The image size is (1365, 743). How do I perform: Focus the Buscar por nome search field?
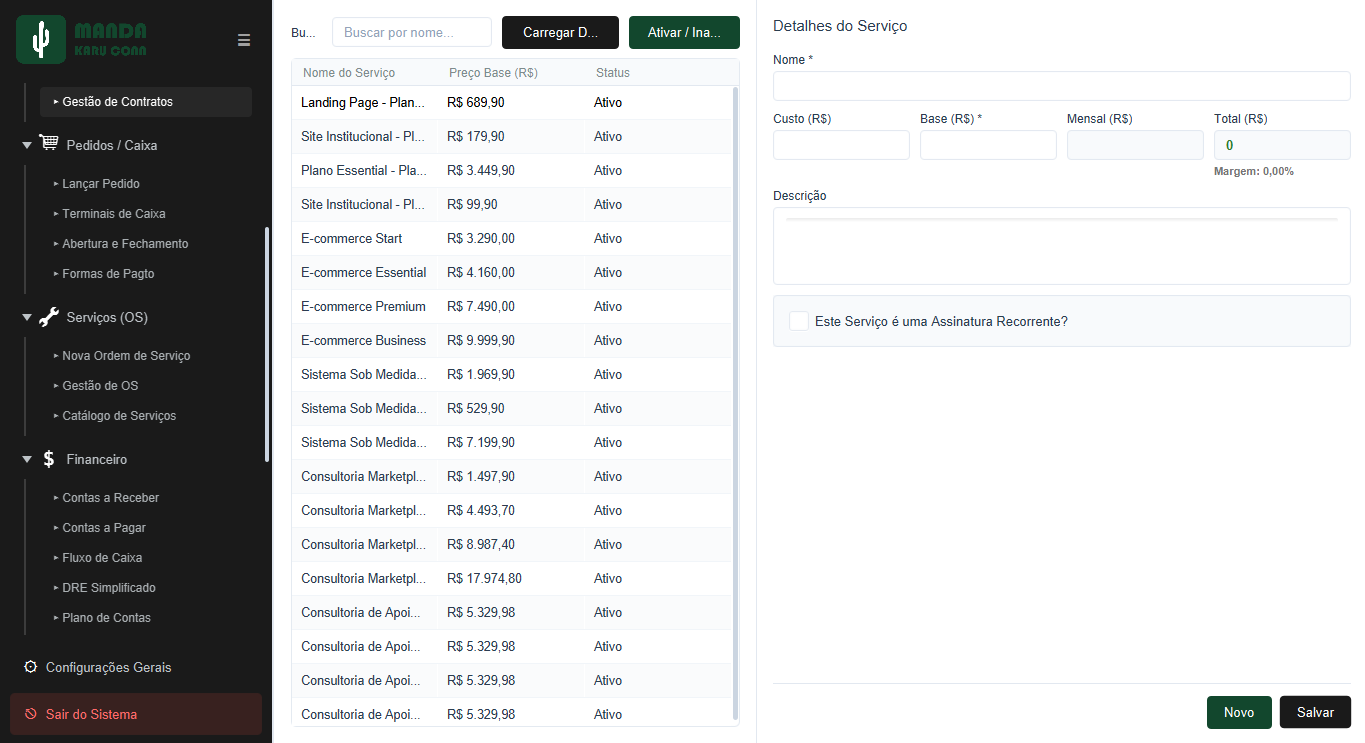(x=412, y=32)
